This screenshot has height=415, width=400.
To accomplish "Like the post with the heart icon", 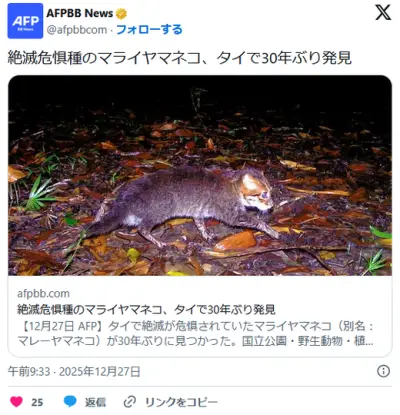I will click(16, 402).
